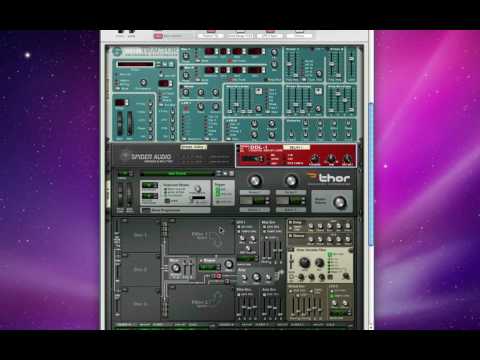Click the Subtractor master Level slider

[351, 63]
